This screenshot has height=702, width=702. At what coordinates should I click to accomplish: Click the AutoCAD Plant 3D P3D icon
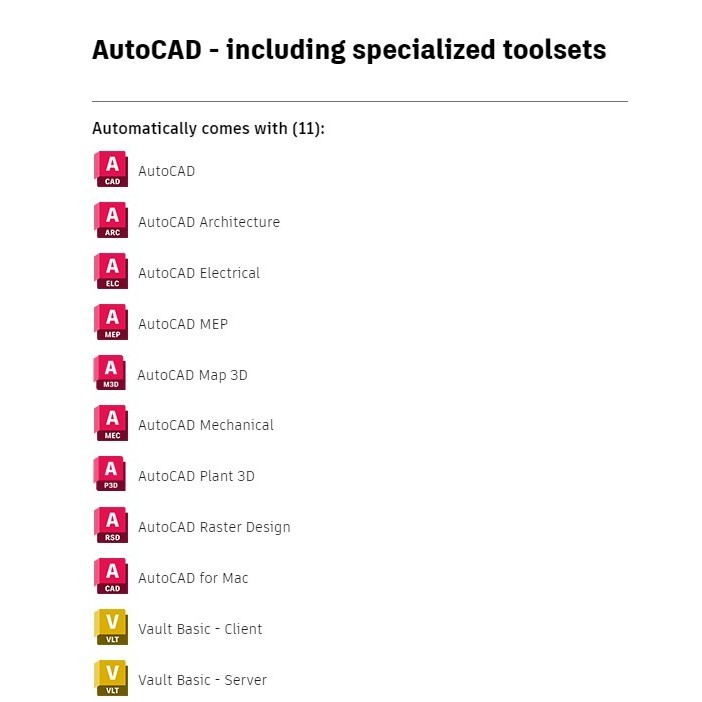(111, 476)
